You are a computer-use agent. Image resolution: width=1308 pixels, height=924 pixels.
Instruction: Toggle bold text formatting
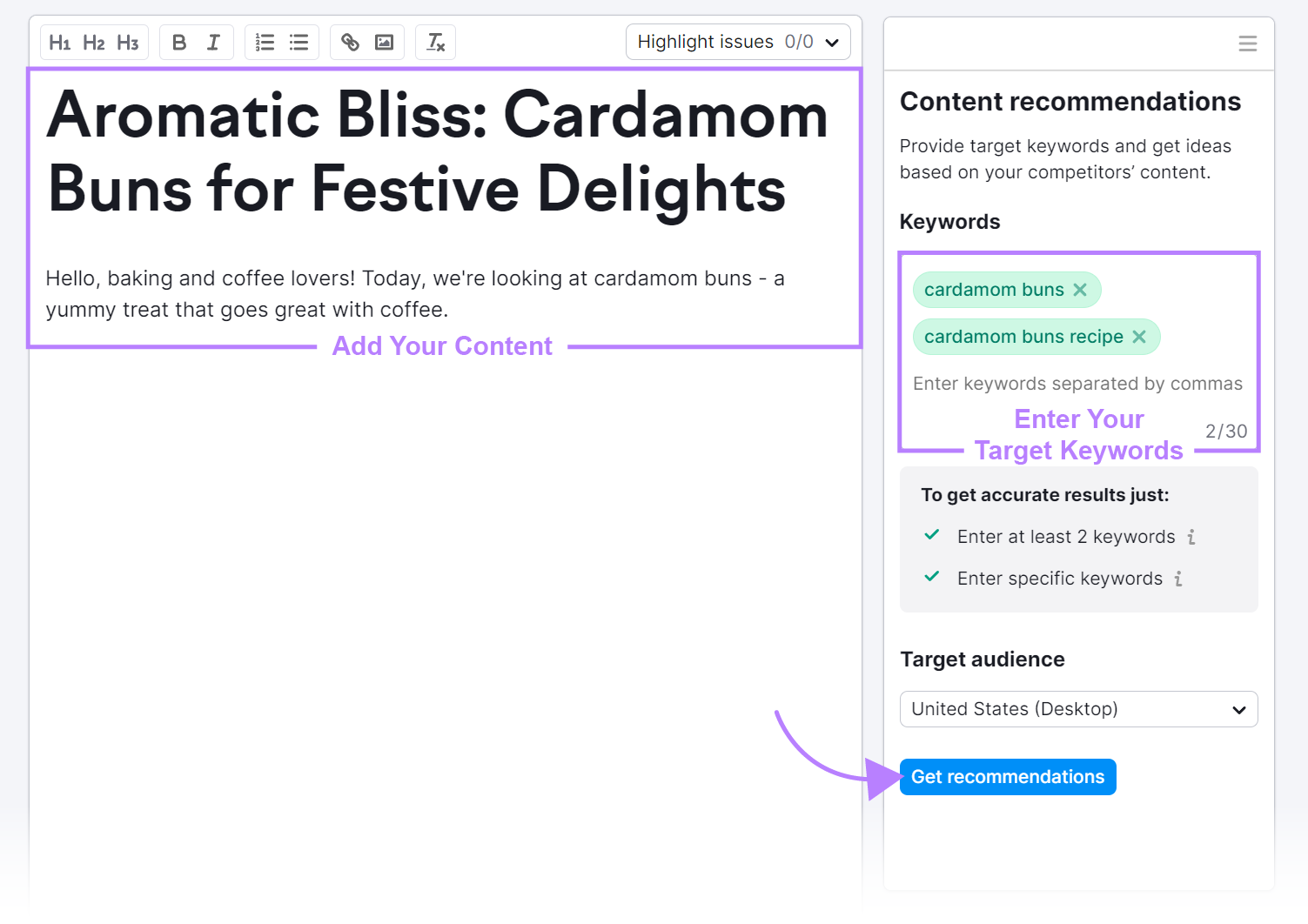tap(178, 42)
